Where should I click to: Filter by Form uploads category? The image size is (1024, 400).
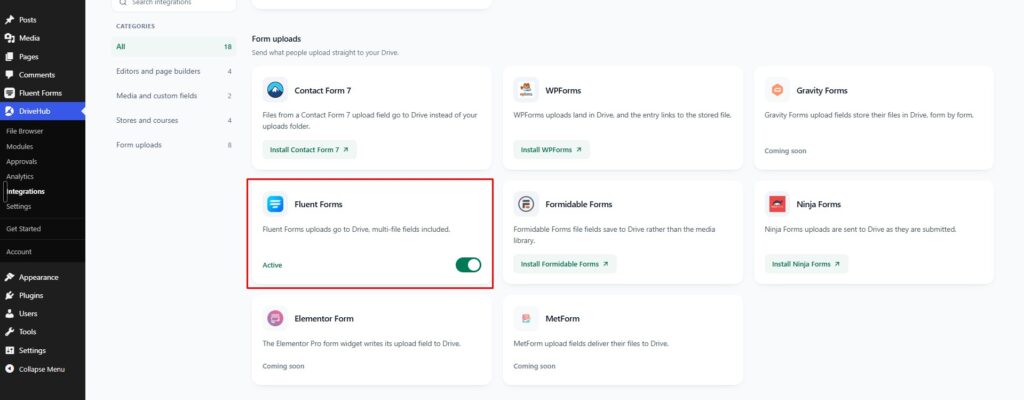(174, 145)
